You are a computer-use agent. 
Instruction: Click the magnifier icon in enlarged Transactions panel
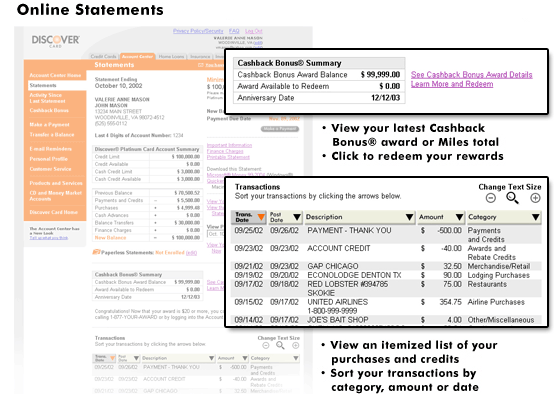[x=512, y=198]
